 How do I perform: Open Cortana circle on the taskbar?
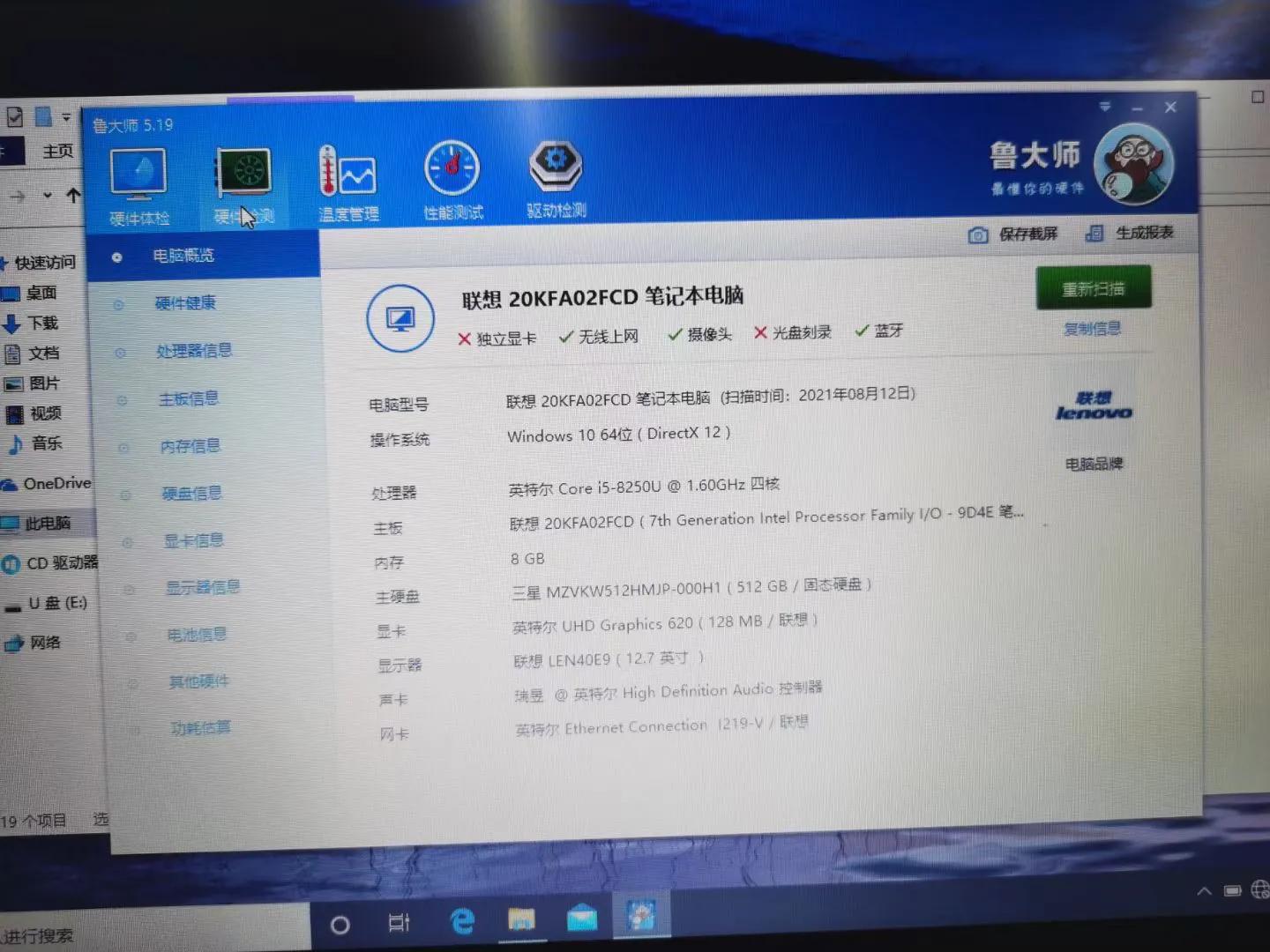(x=340, y=925)
